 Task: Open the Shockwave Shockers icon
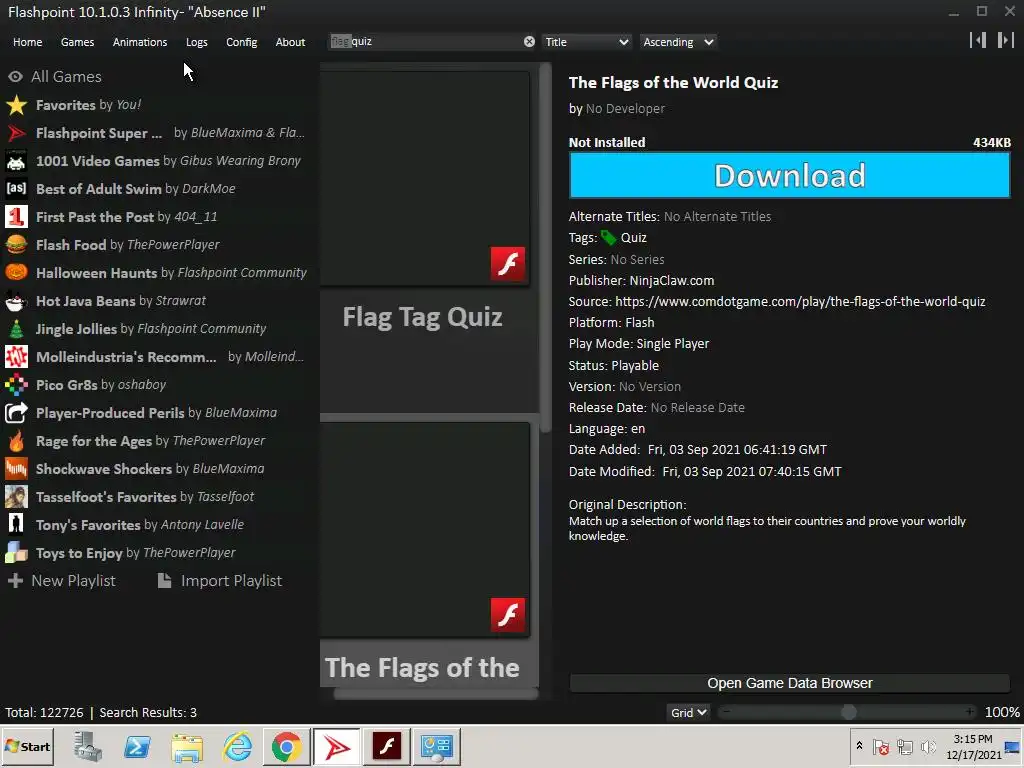pyautogui.click(x=16, y=469)
